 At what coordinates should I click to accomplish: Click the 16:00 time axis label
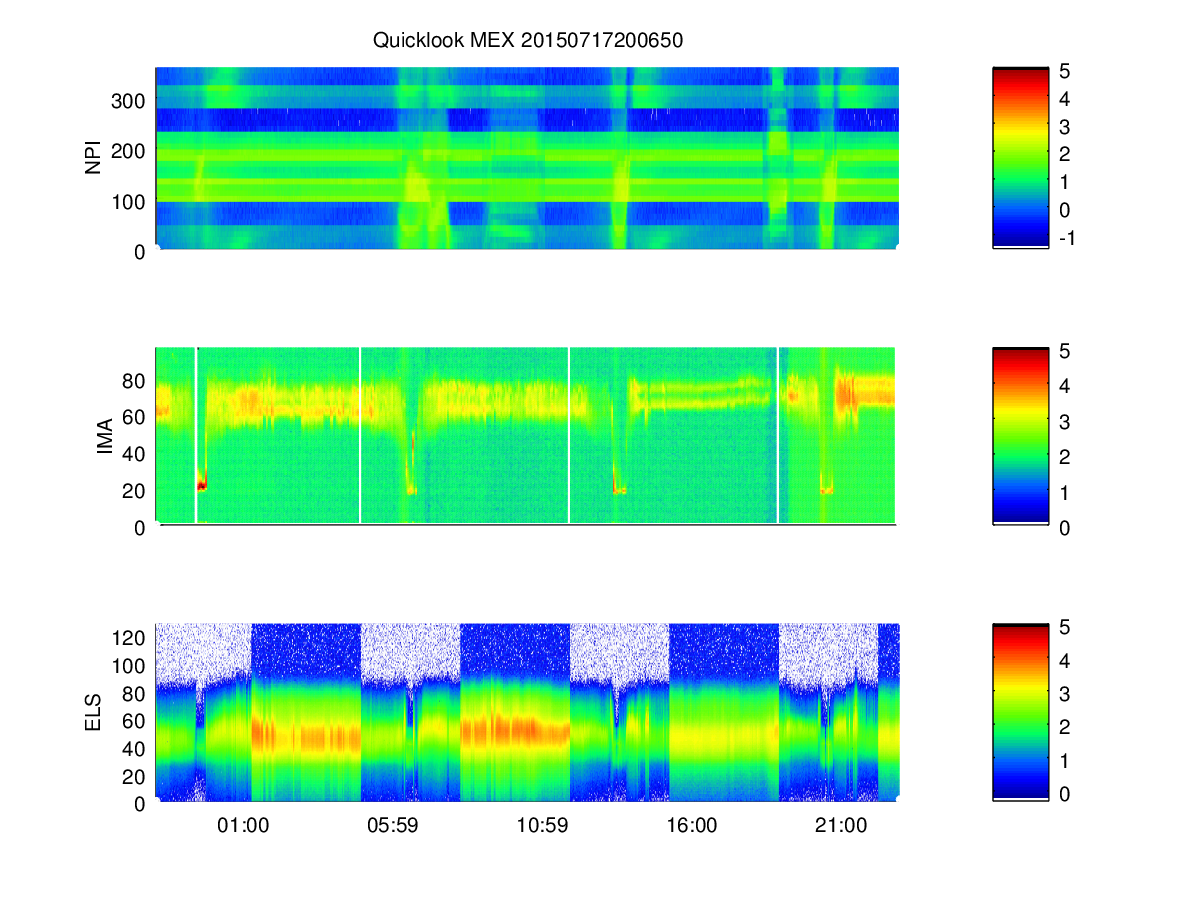coord(692,826)
